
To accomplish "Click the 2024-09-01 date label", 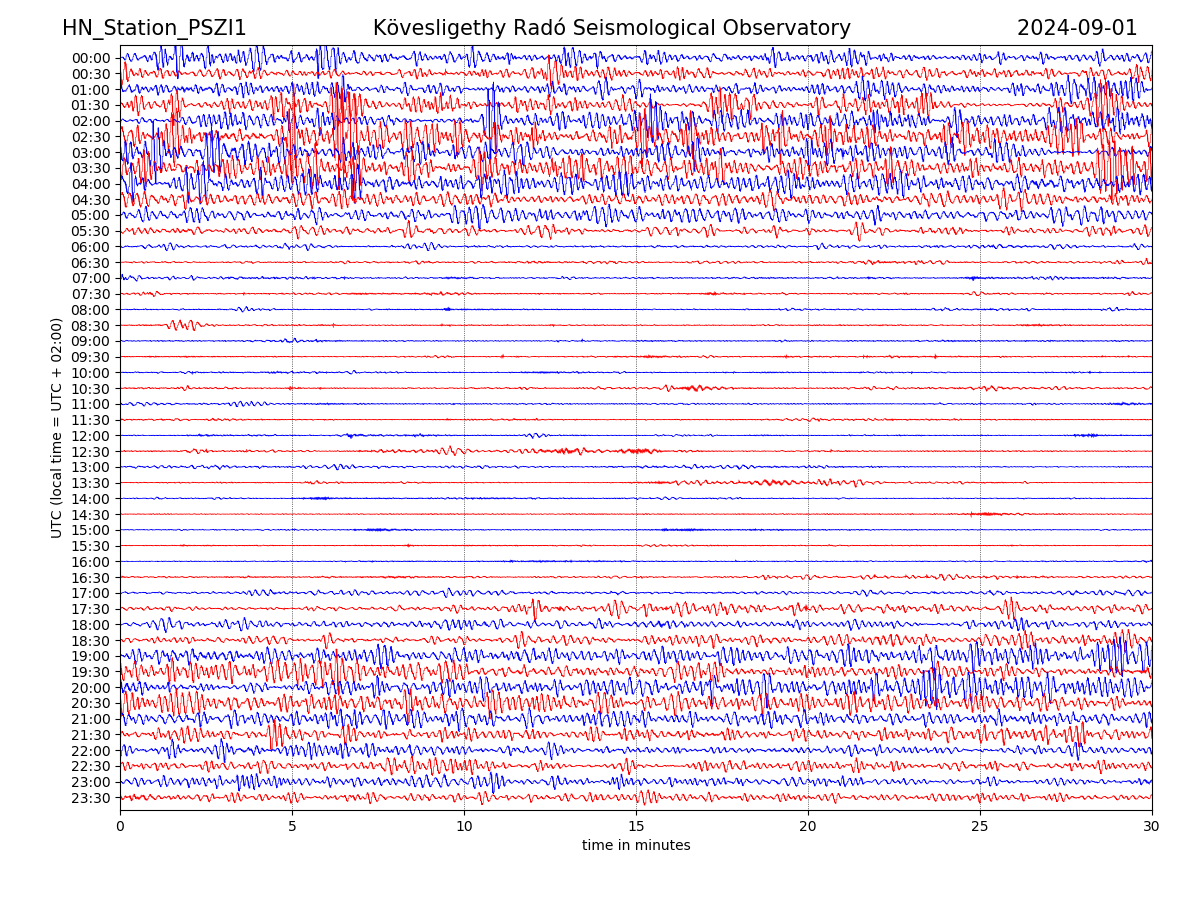I will coord(1077,28).
